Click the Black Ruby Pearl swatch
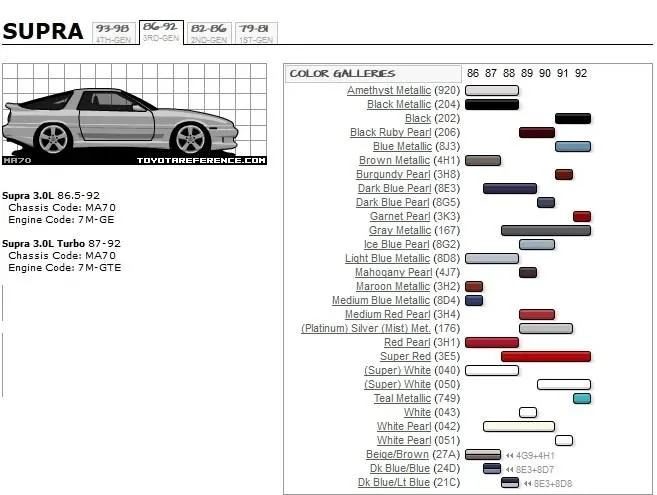Screen dimensions: 657x495 click(537, 132)
